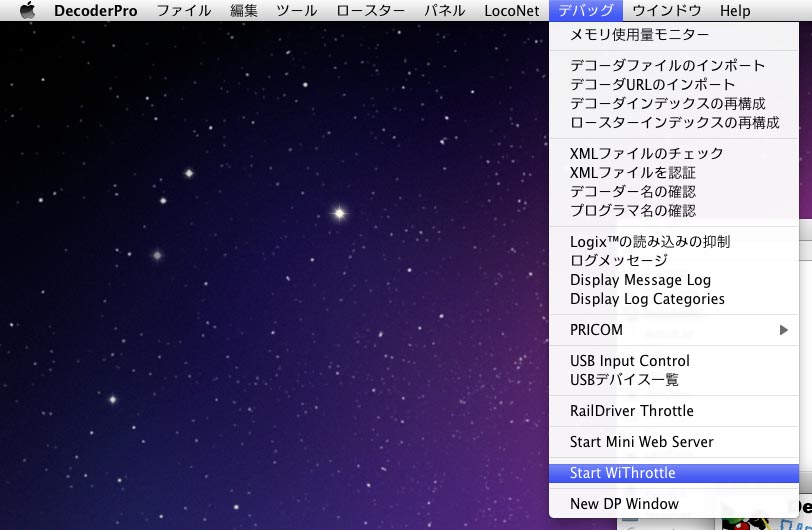Choose デコーダURLのインポート
812x530 pixels.
[x=674, y=84]
